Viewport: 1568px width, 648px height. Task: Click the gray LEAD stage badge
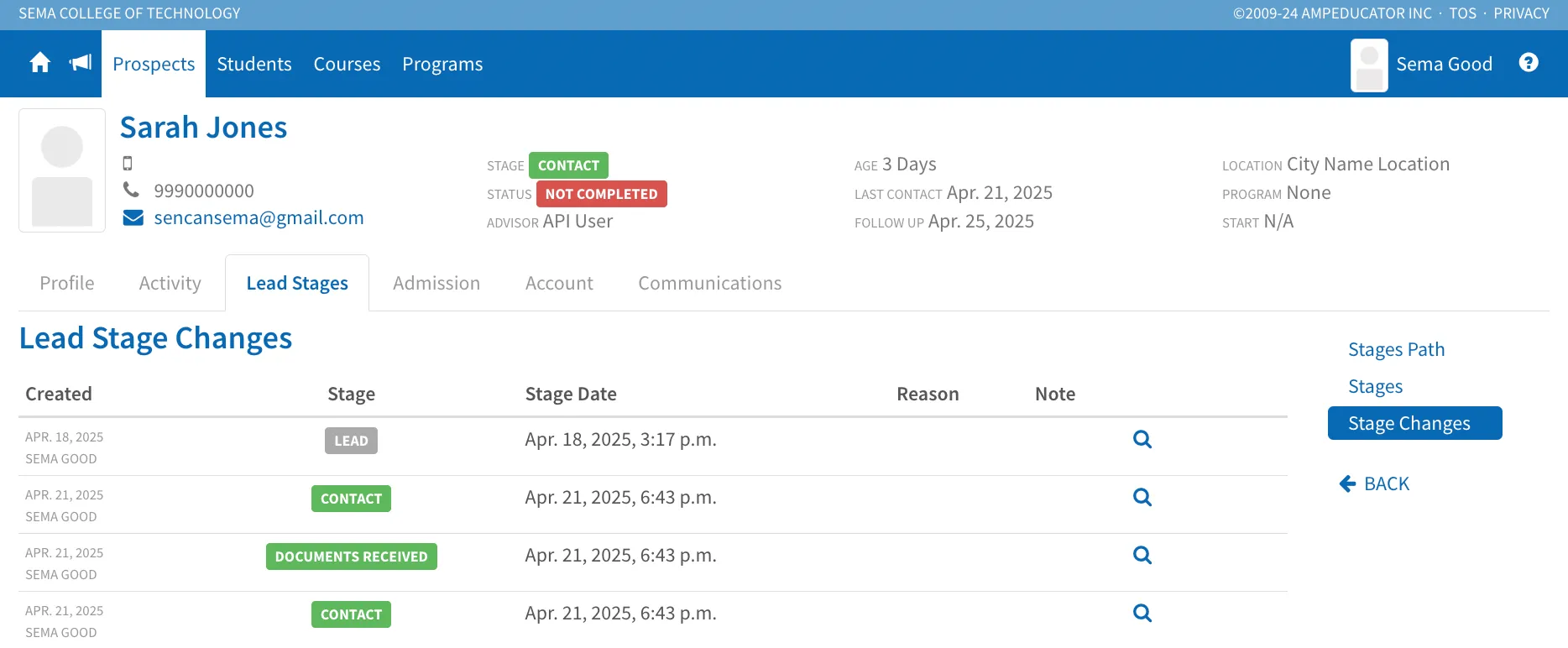coord(351,441)
